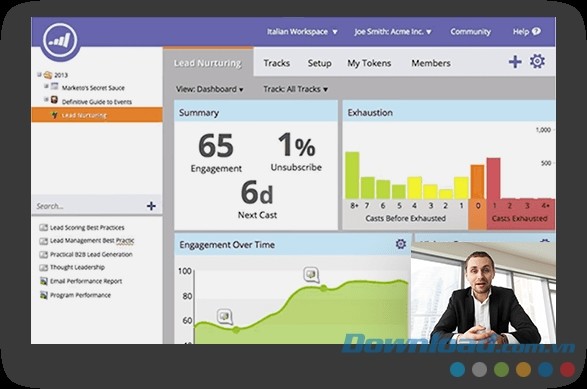Open Joe Smith: Acme Inc. dropdown
The height and width of the screenshot is (389, 587).
pyautogui.click(x=393, y=32)
